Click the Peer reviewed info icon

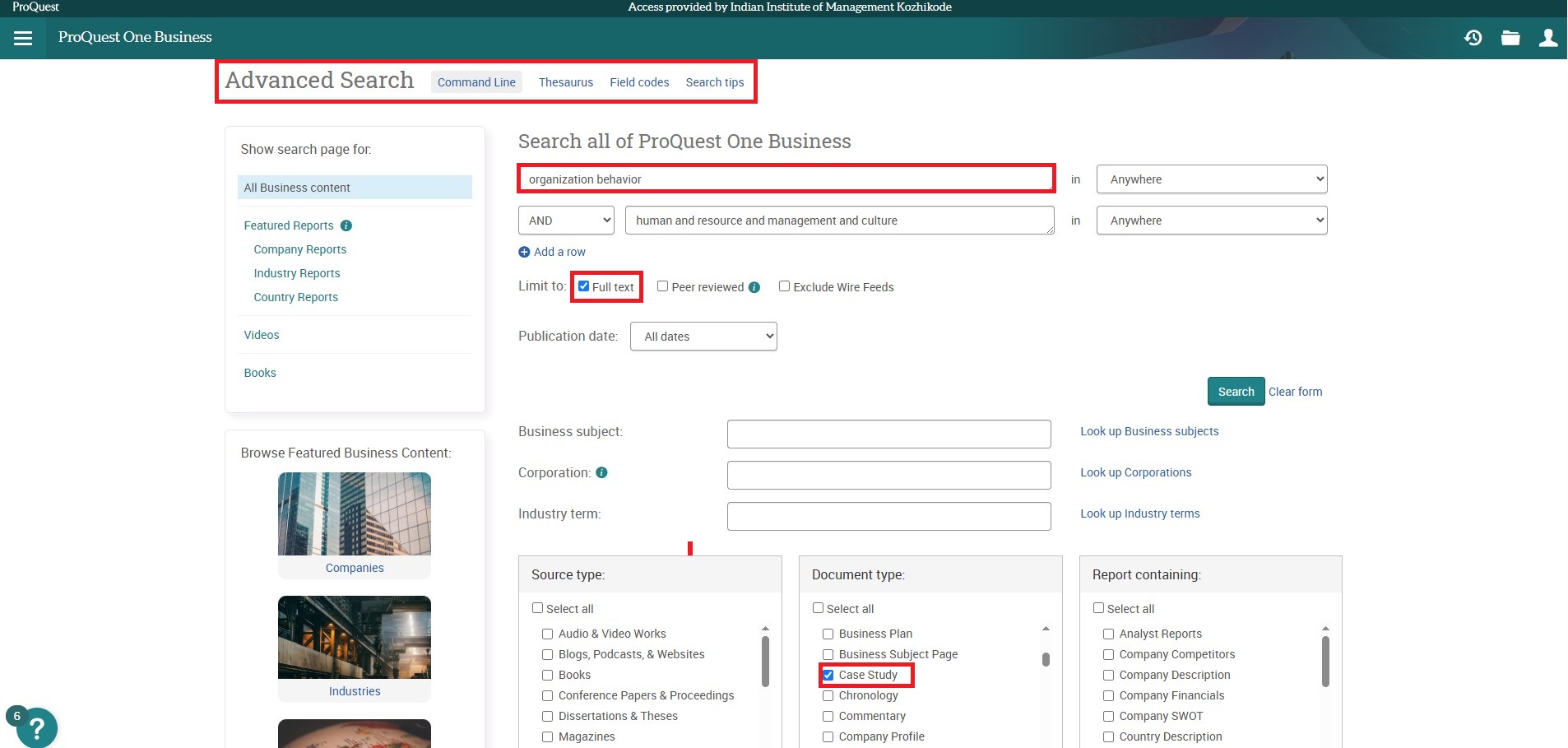pyautogui.click(x=754, y=287)
